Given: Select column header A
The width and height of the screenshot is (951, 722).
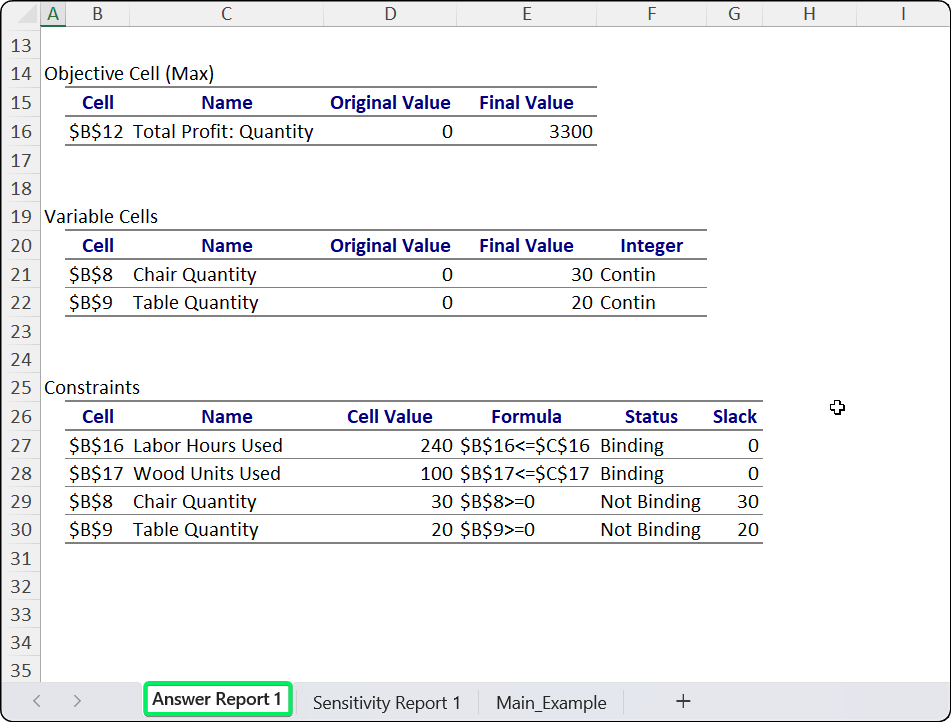Looking at the screenshot, I should point(52,14).
